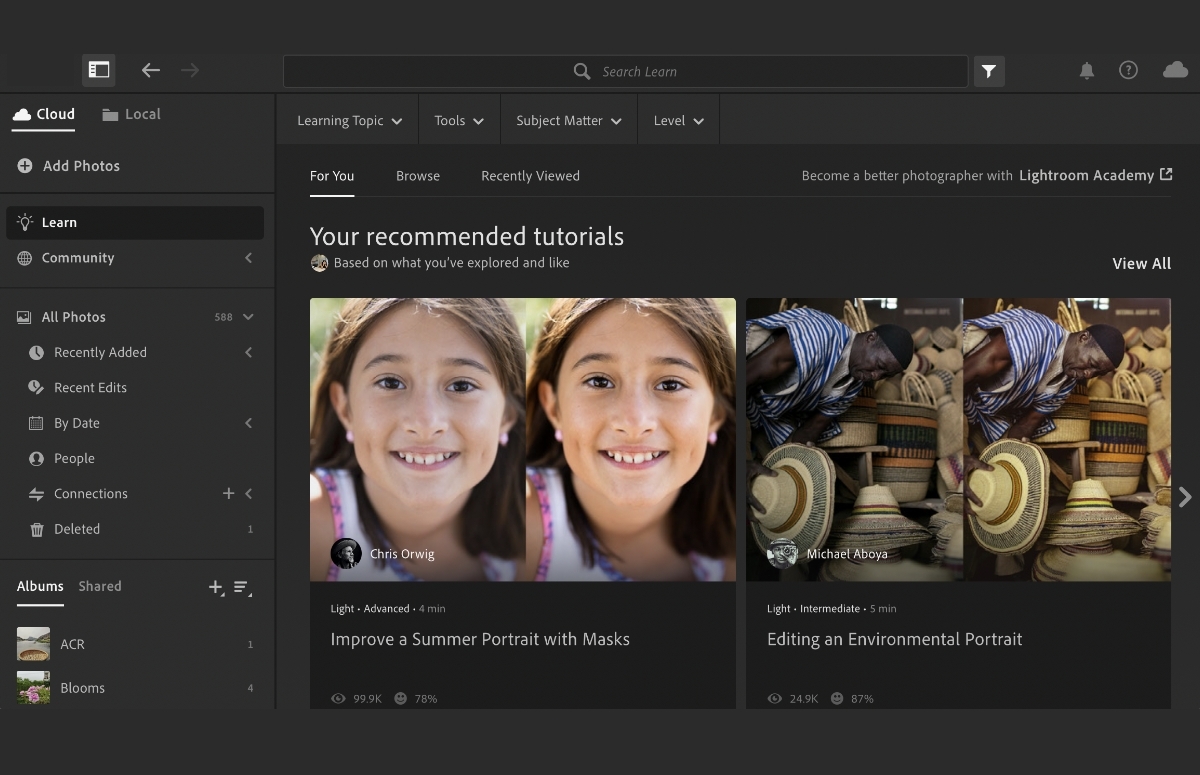
Task: Open notifications bell icon
Action: 1086,71
